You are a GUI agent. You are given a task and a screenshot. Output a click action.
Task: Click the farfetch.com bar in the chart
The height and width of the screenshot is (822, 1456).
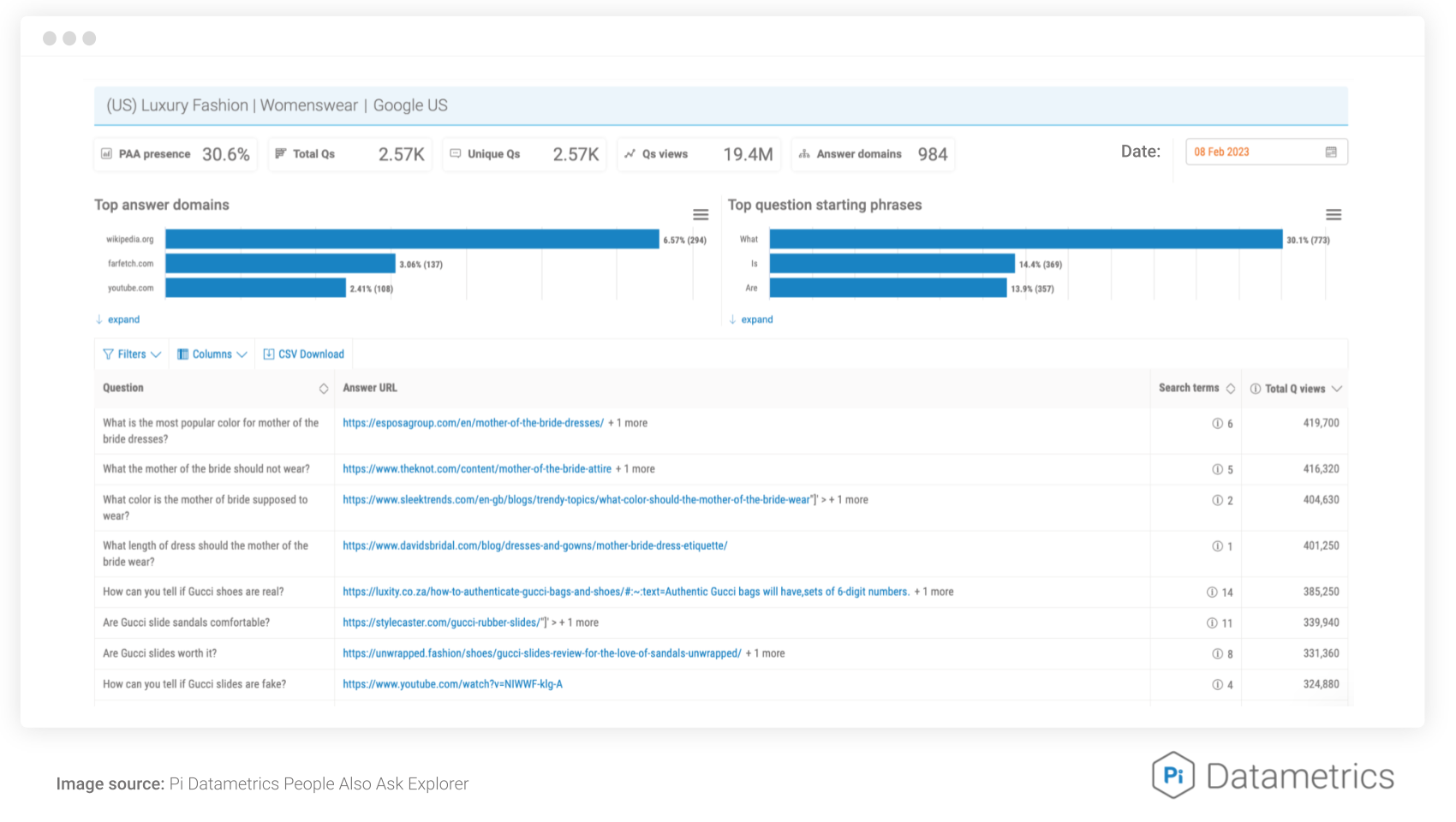280,264
